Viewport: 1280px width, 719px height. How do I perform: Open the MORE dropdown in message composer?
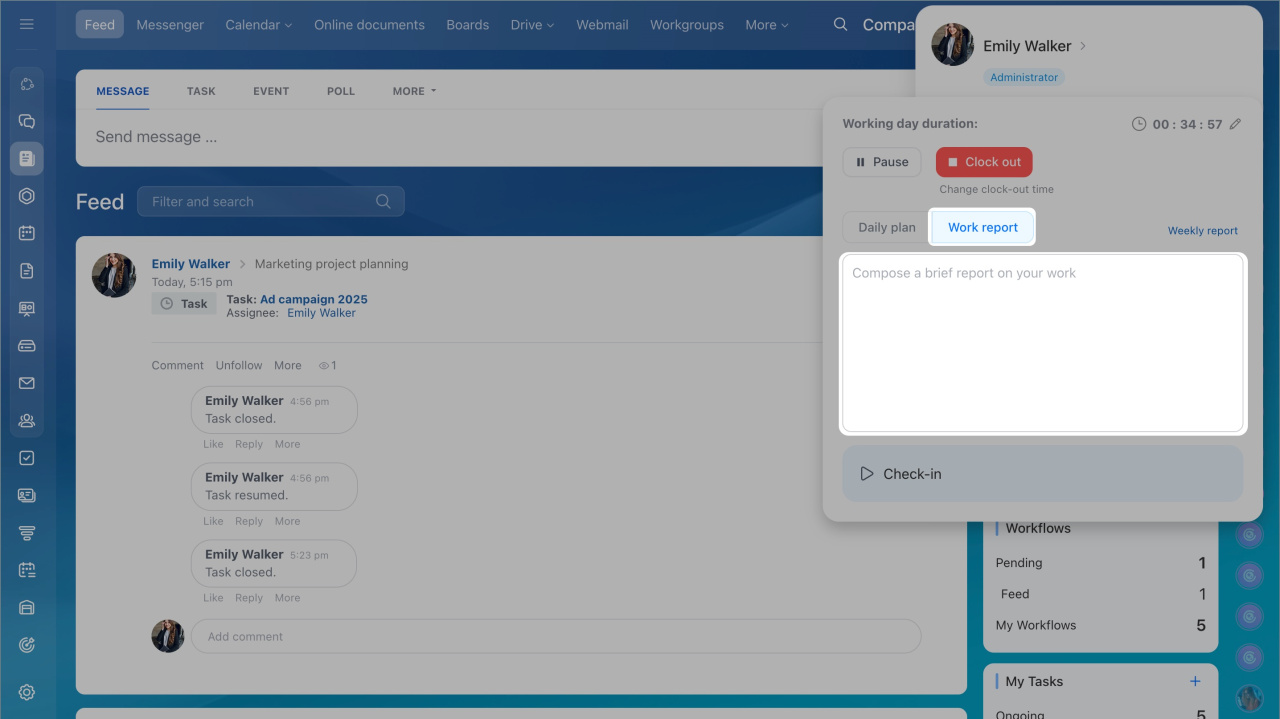pos(414,91)
